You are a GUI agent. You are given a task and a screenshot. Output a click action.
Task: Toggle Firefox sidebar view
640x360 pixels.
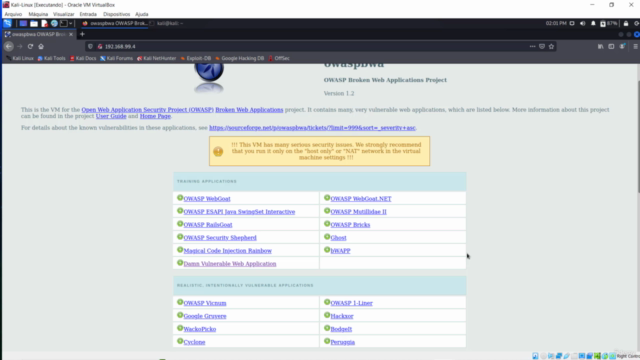611,47
